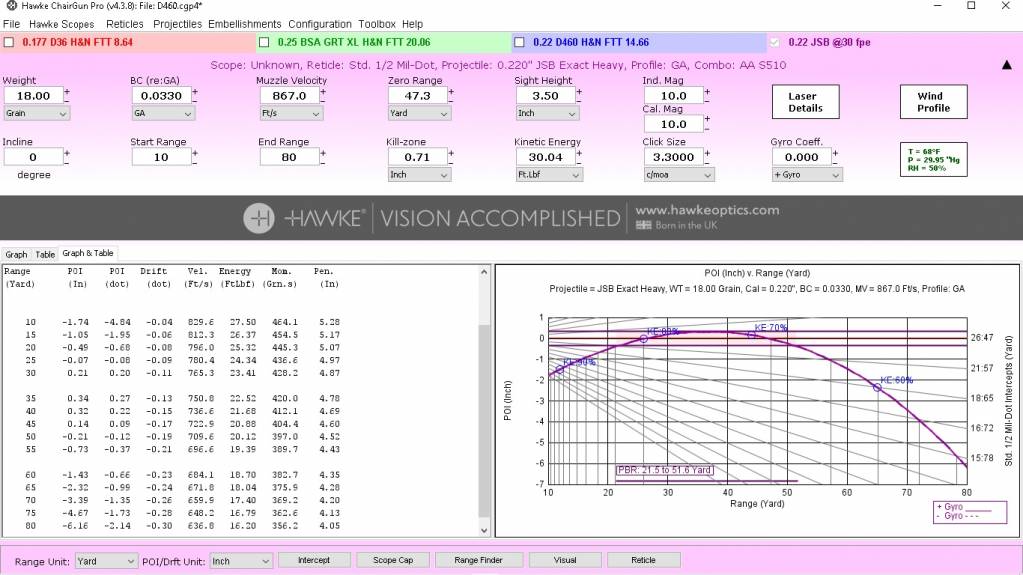This screenshot has width=1023, height=575.
Task: Open the Help menu
Action: point(412,24)
